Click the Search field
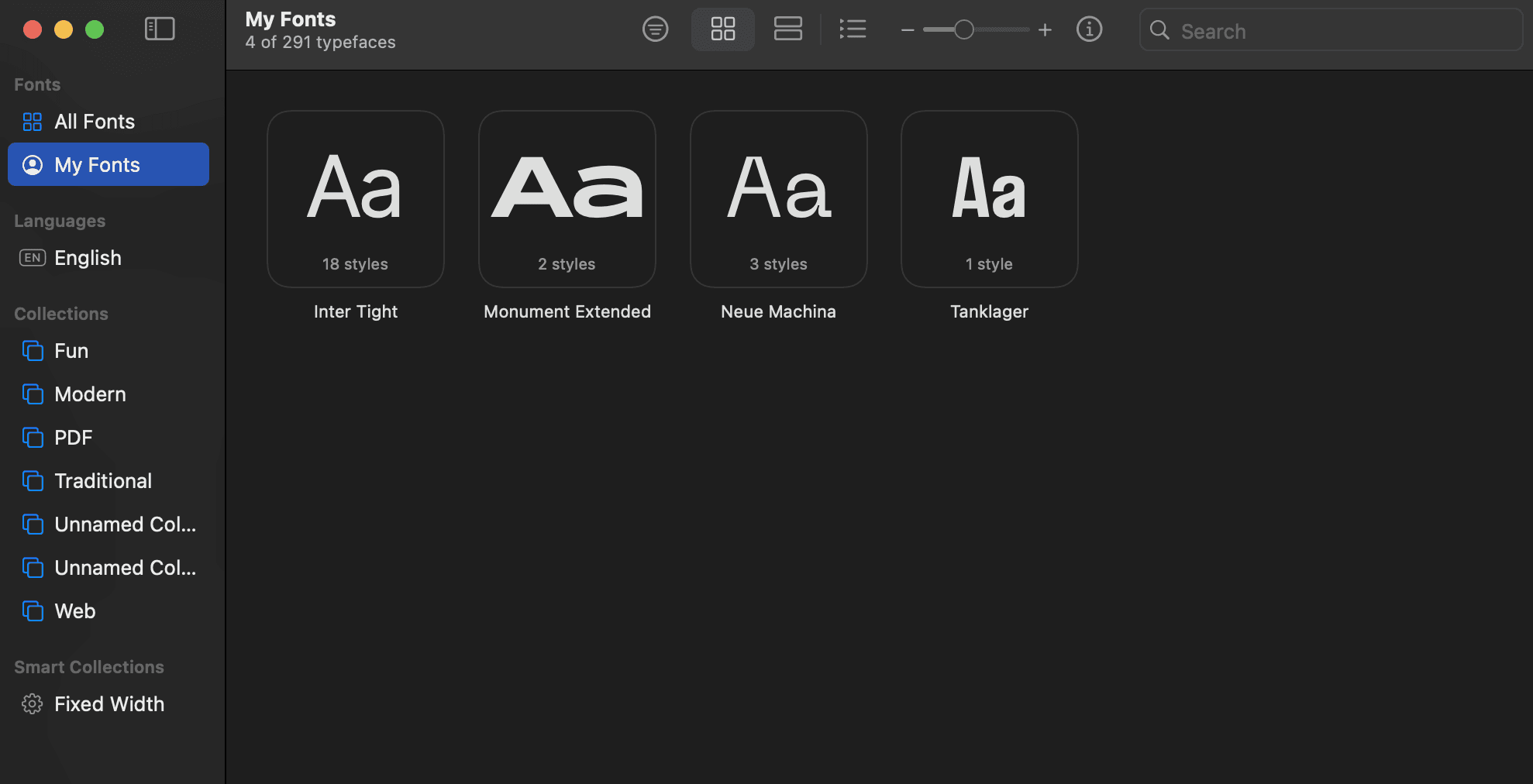 [x=1331, y=30]
